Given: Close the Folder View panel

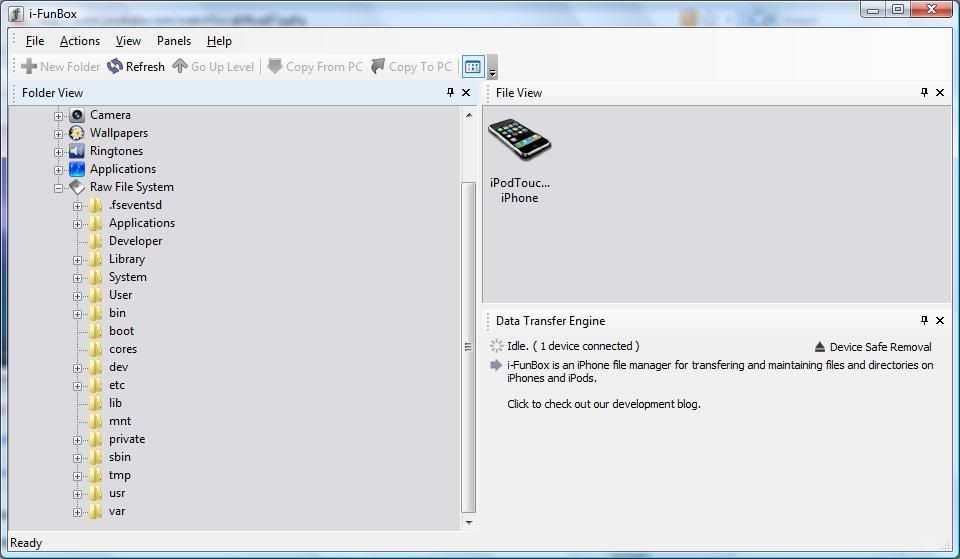Looking at the screenshot, I should pos(466,92).
